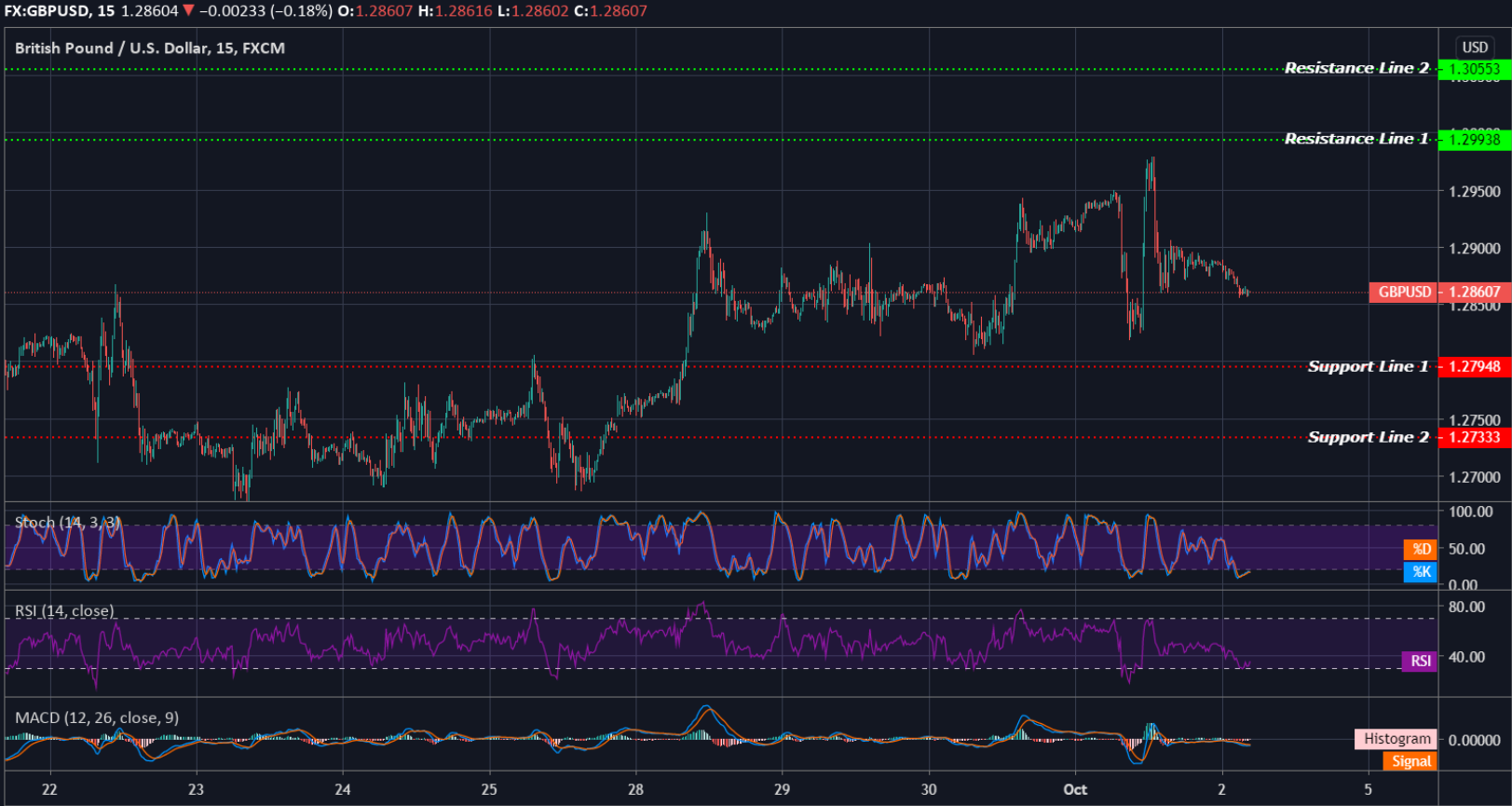Select the Resistance Line 1 label
Image resolution: width=1512 pixels, height=806 pixels.
click(x=1356, y=139)
